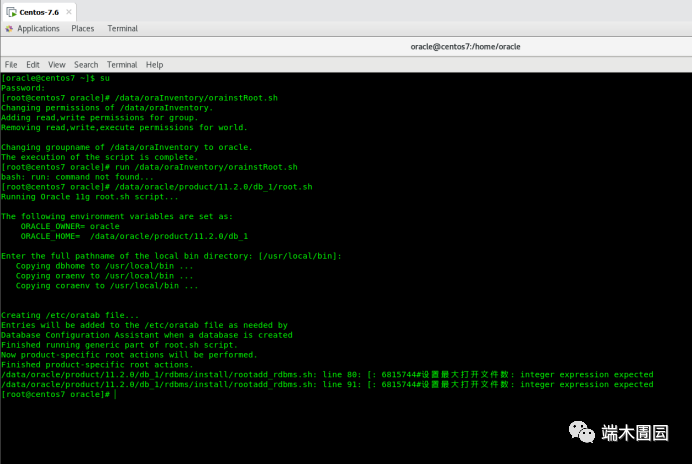Click the rootadd_rdbms.sh 'line 80' error
This screenshot has height=464, width=692.
[x=327, y=375]
